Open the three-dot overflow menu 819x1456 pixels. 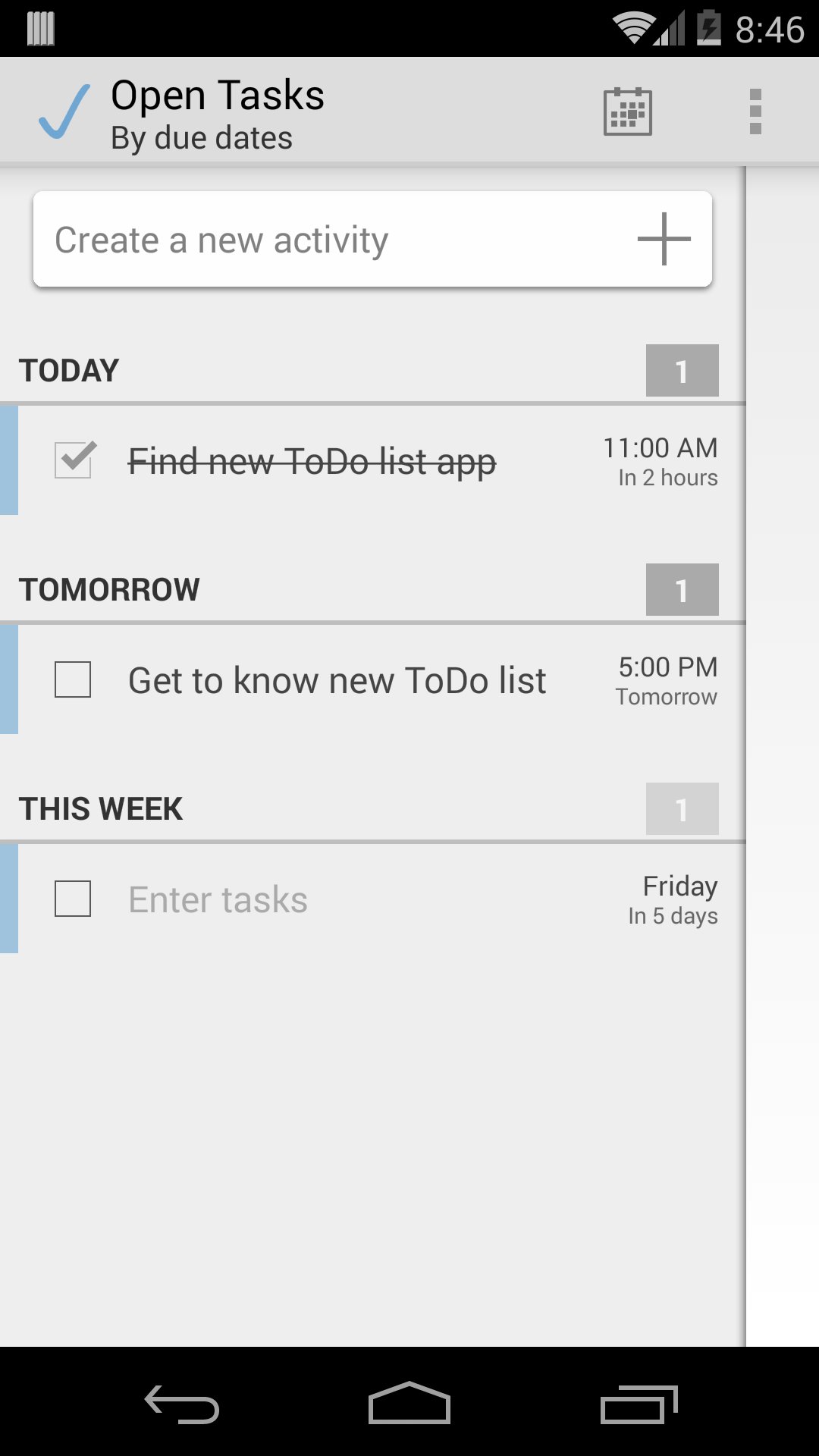click(x=755, y=111)
